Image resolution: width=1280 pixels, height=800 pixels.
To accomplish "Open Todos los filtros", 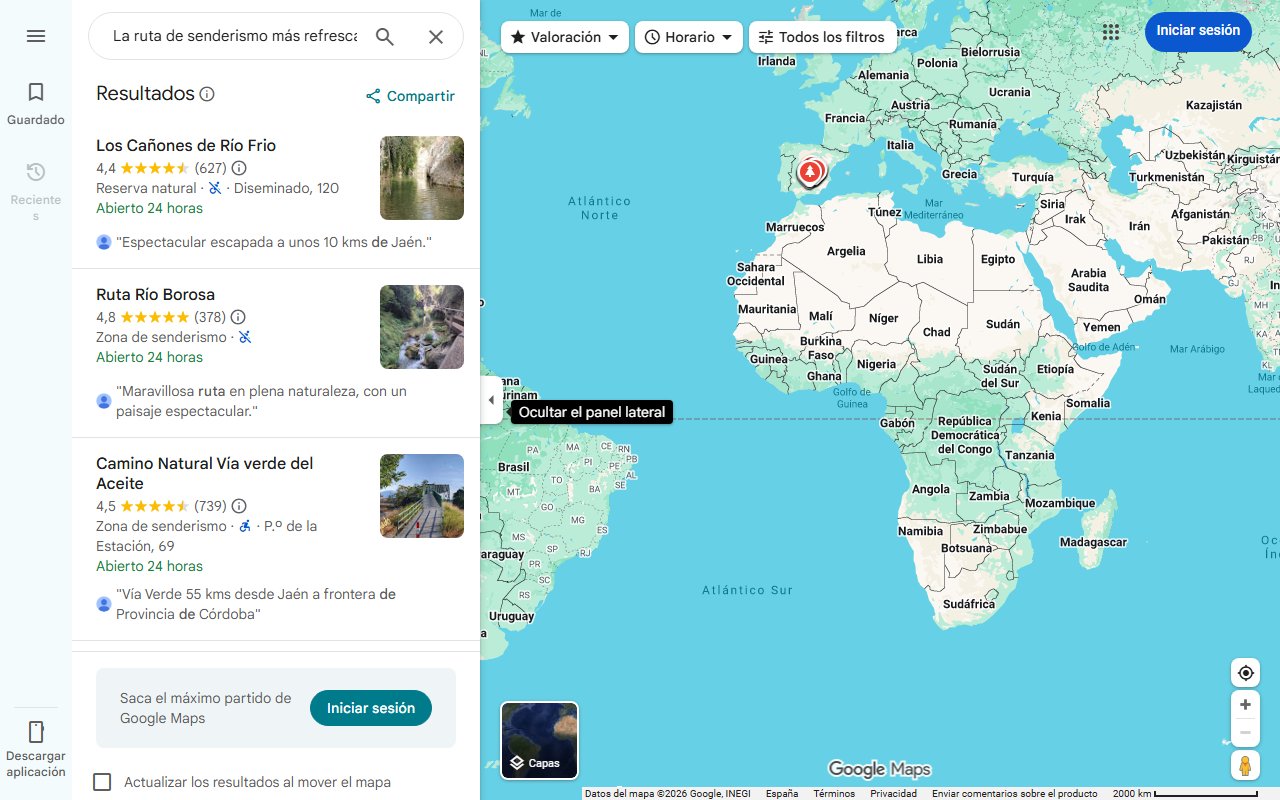I will click(821, 37).
